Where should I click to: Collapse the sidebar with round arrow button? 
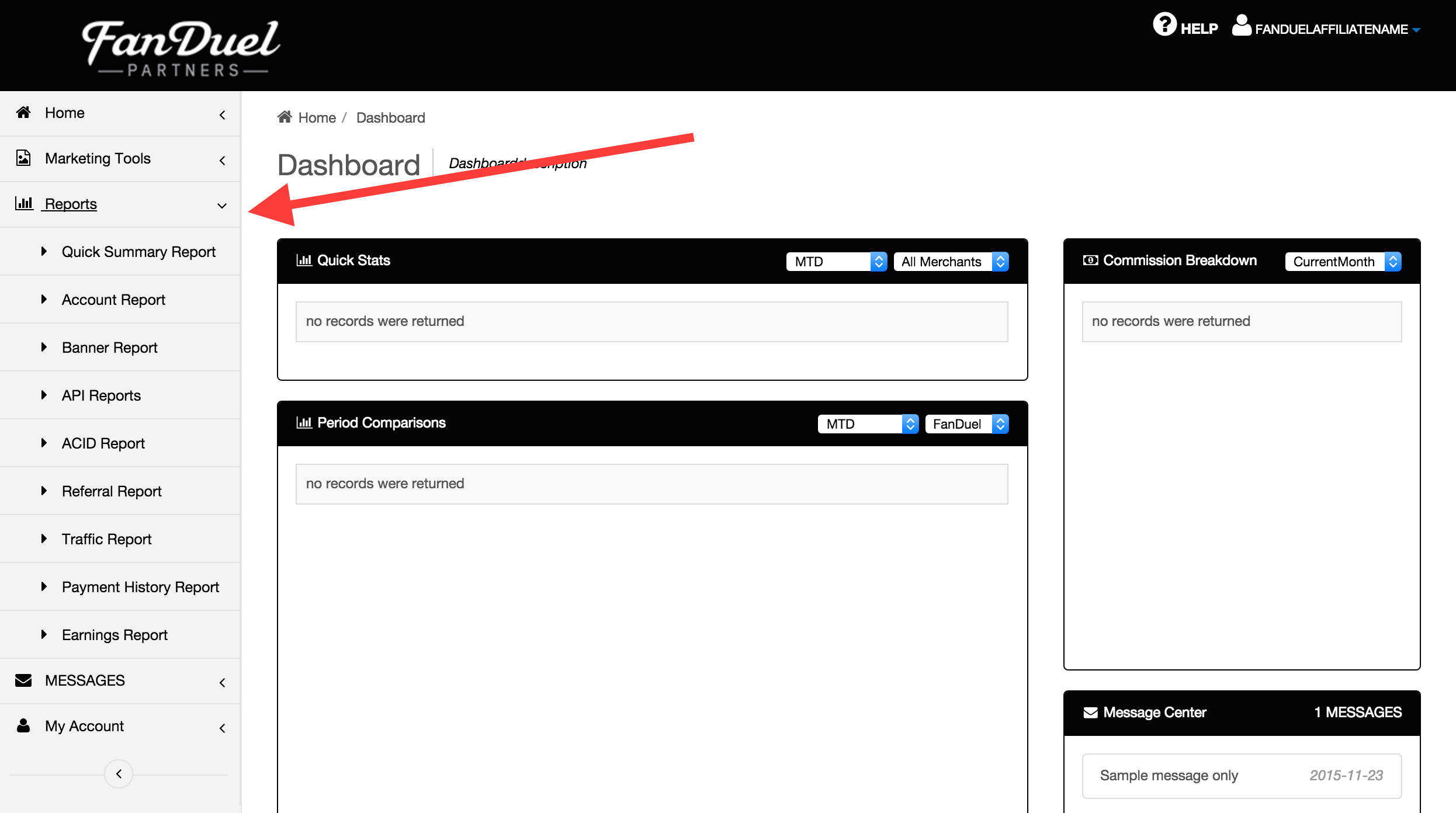[x=119, y=774]
